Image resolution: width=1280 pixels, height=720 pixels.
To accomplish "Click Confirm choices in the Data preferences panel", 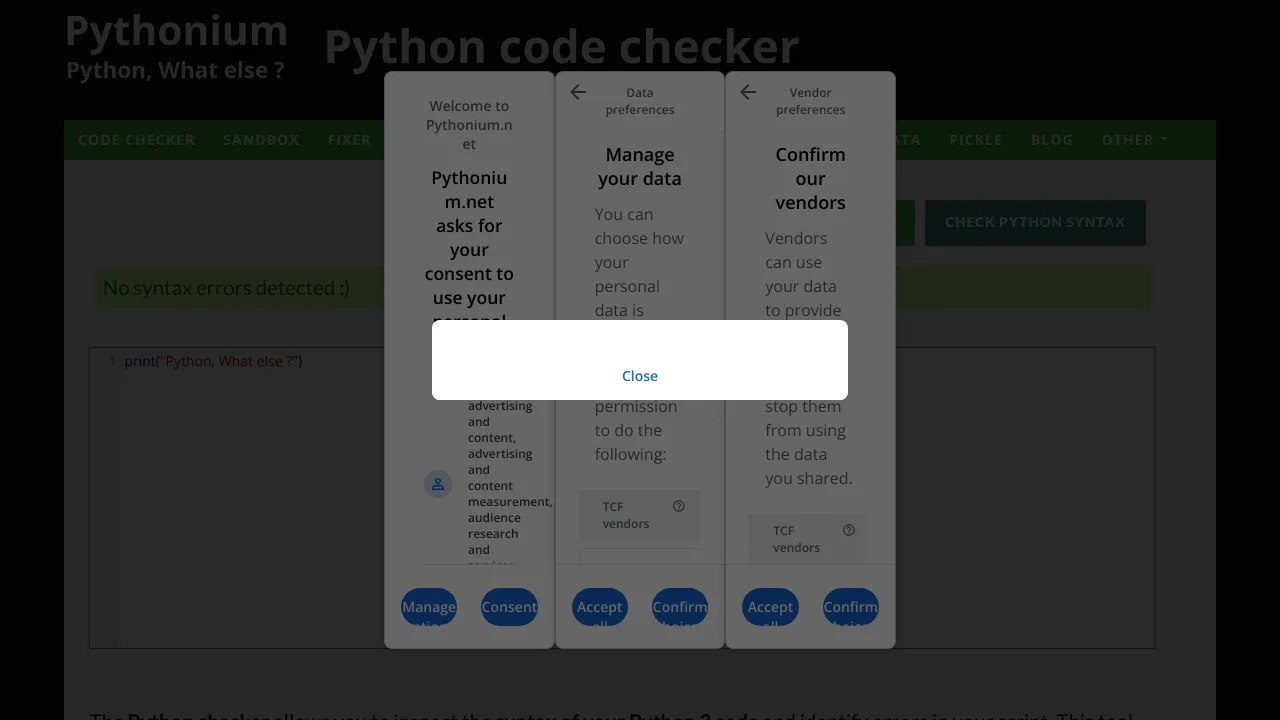I will point(680,607).
